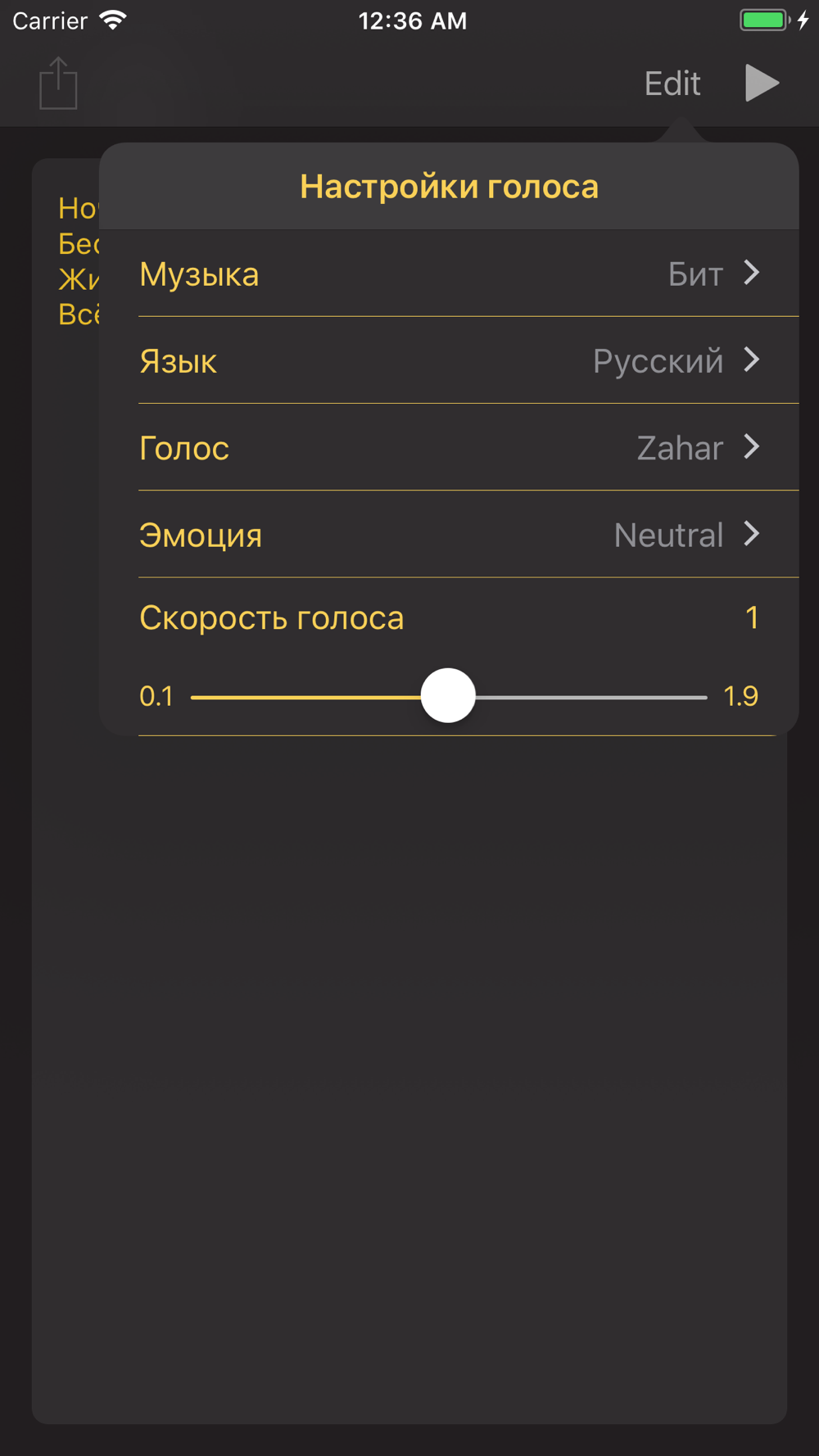Select the Голос label
819x1456 pixels.
[184, 448]
